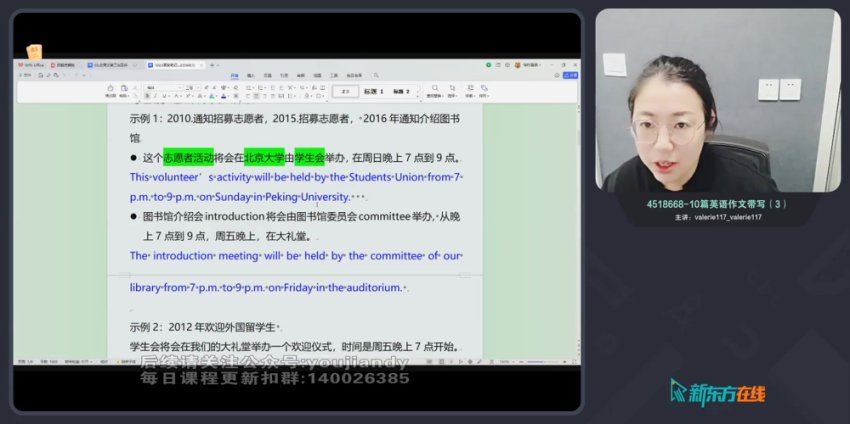This screenshot has width=850, height=424.
Task: Open the 开始 (Home) ribbon tab
Action: coord(234,75)
